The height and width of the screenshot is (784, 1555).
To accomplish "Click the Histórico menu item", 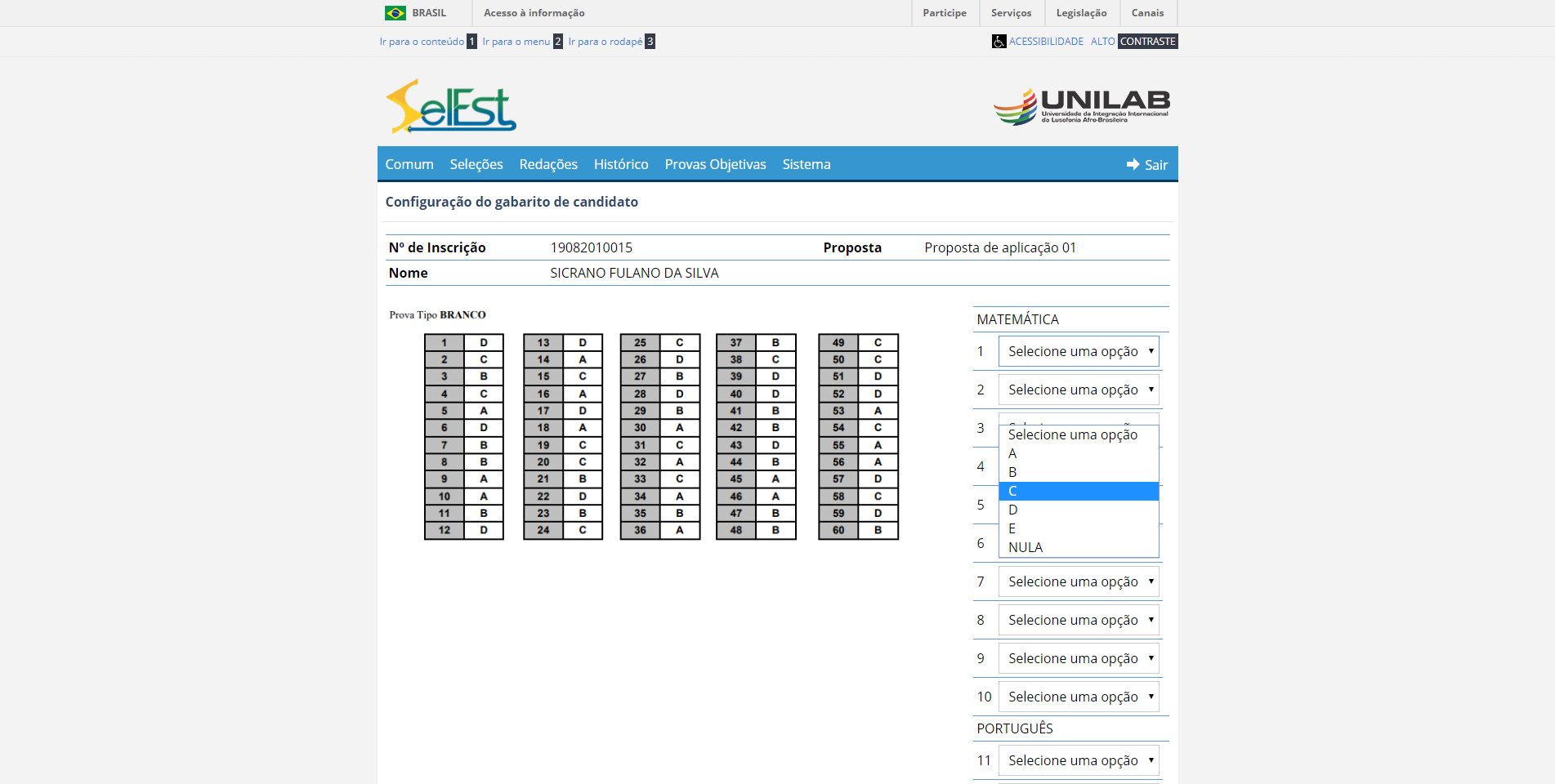I will coord(620,164).
